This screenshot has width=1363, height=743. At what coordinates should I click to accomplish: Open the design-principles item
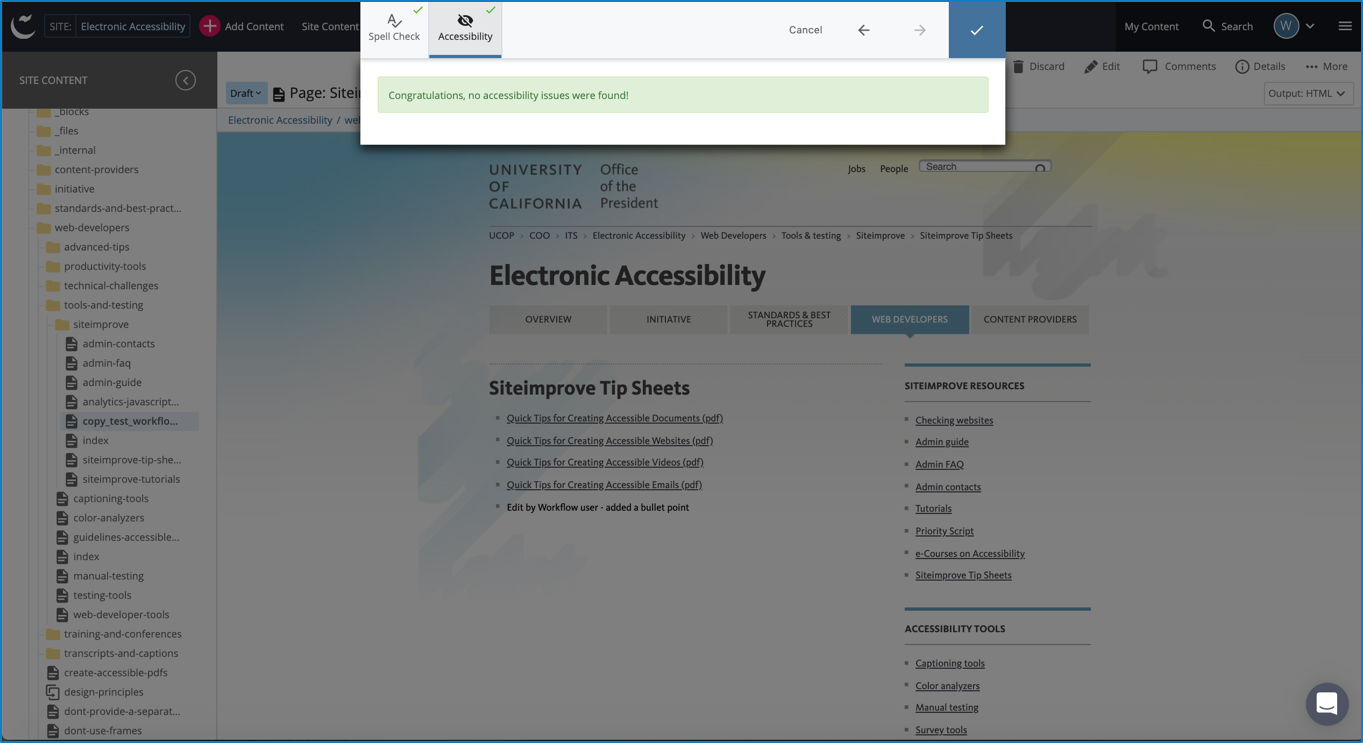click(103, 692)
